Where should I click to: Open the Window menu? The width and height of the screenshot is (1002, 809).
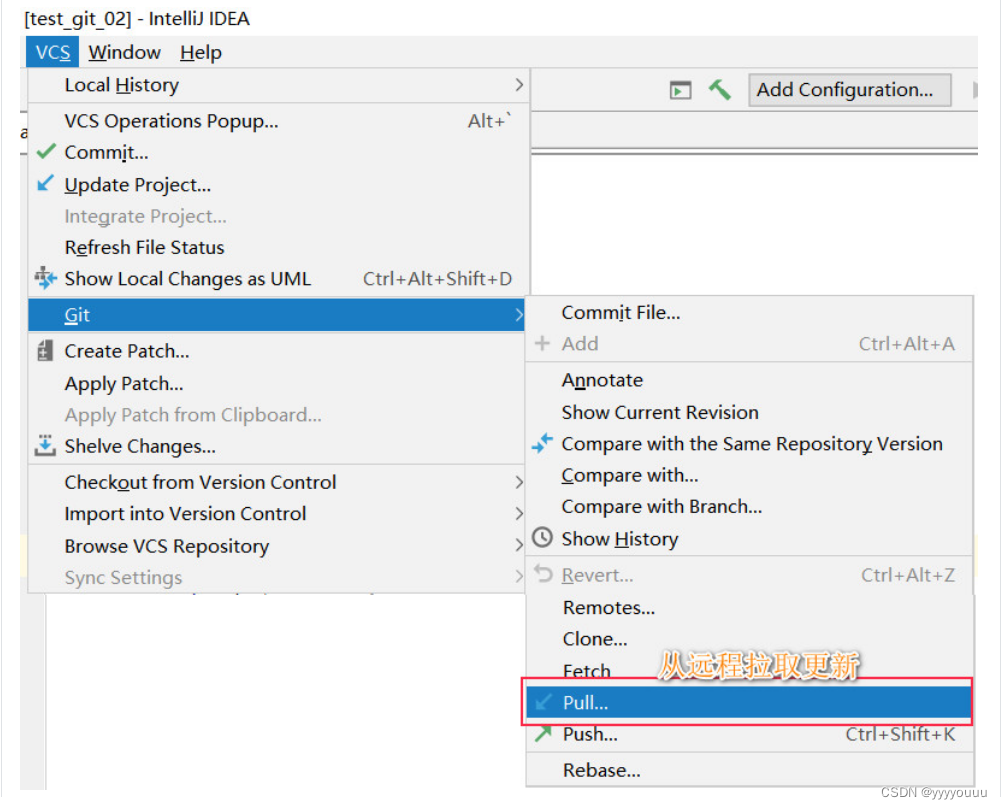(123, 52)
